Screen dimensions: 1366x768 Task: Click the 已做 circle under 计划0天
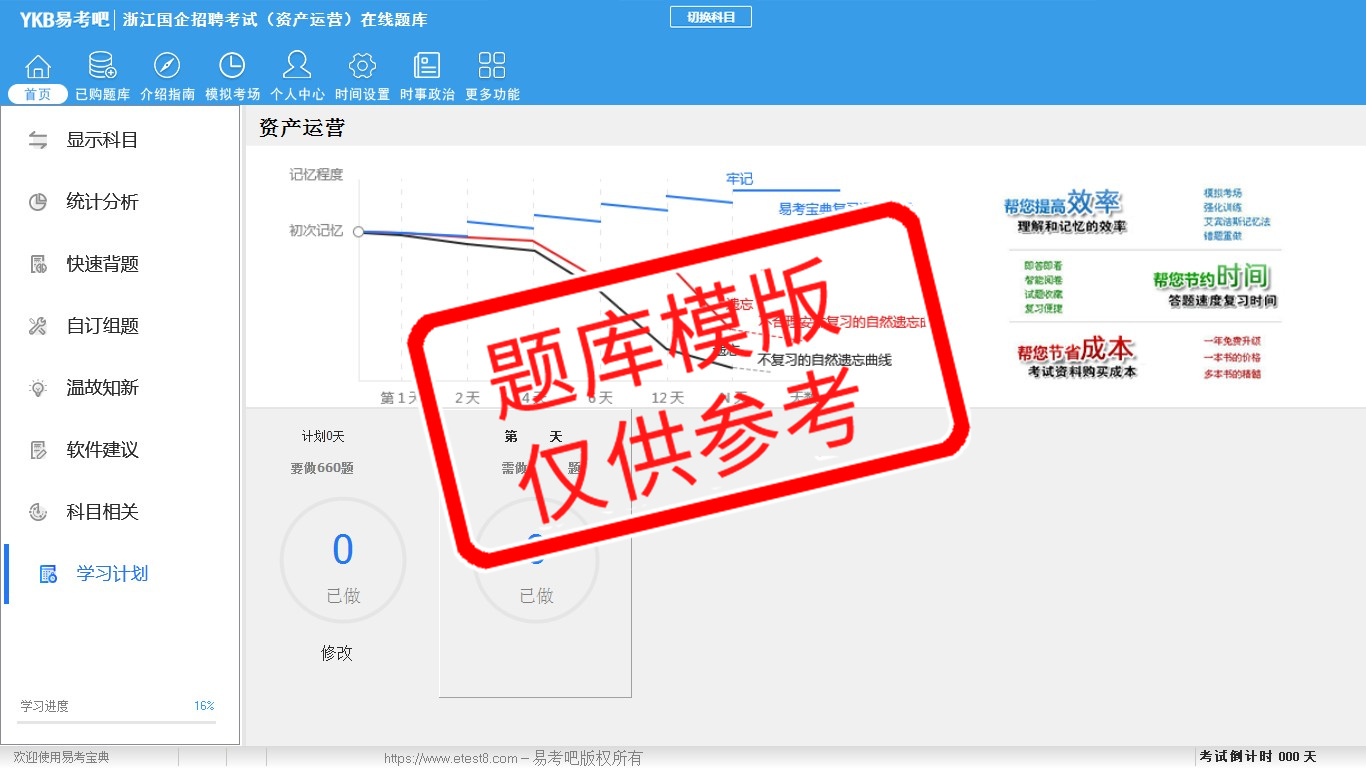(x=343, y=561)
